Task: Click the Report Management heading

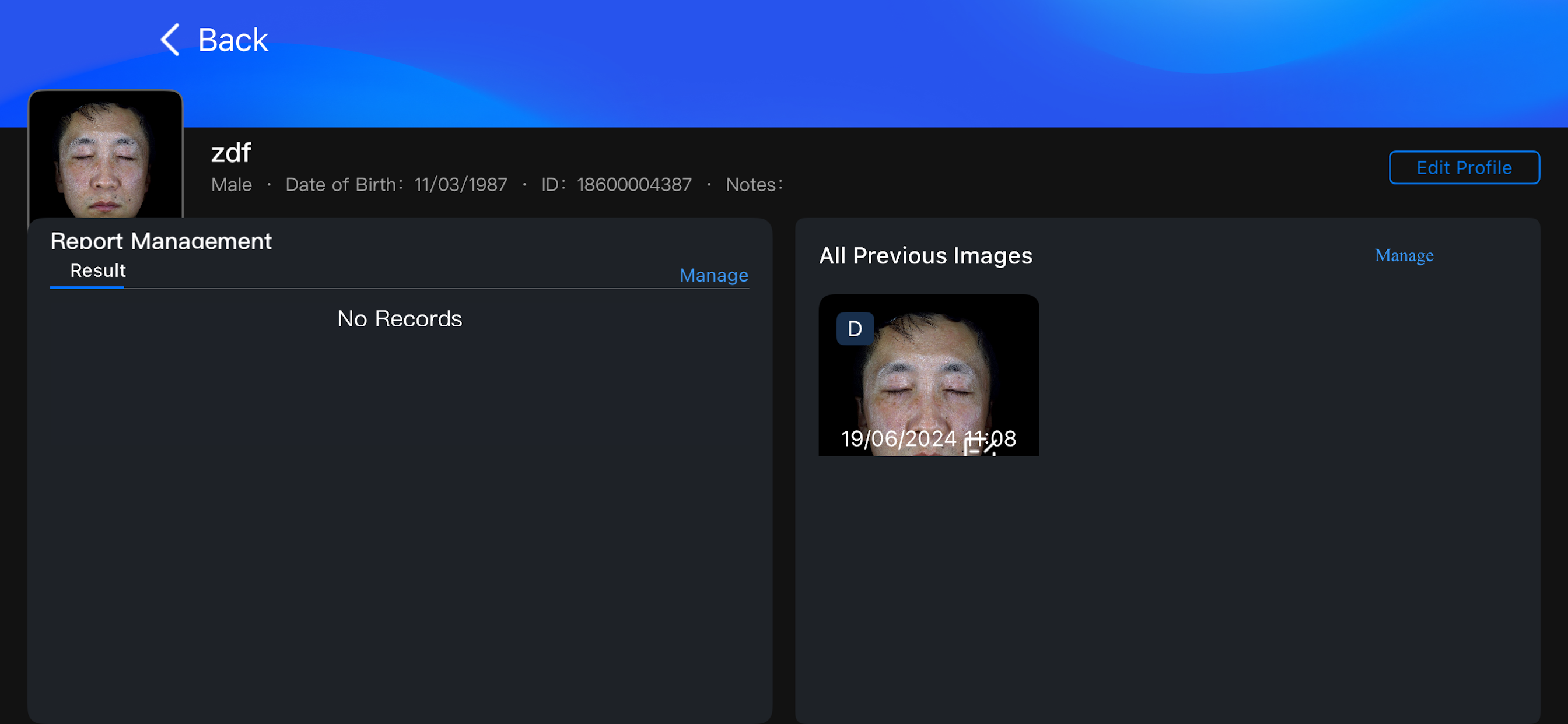Action: 160,241
